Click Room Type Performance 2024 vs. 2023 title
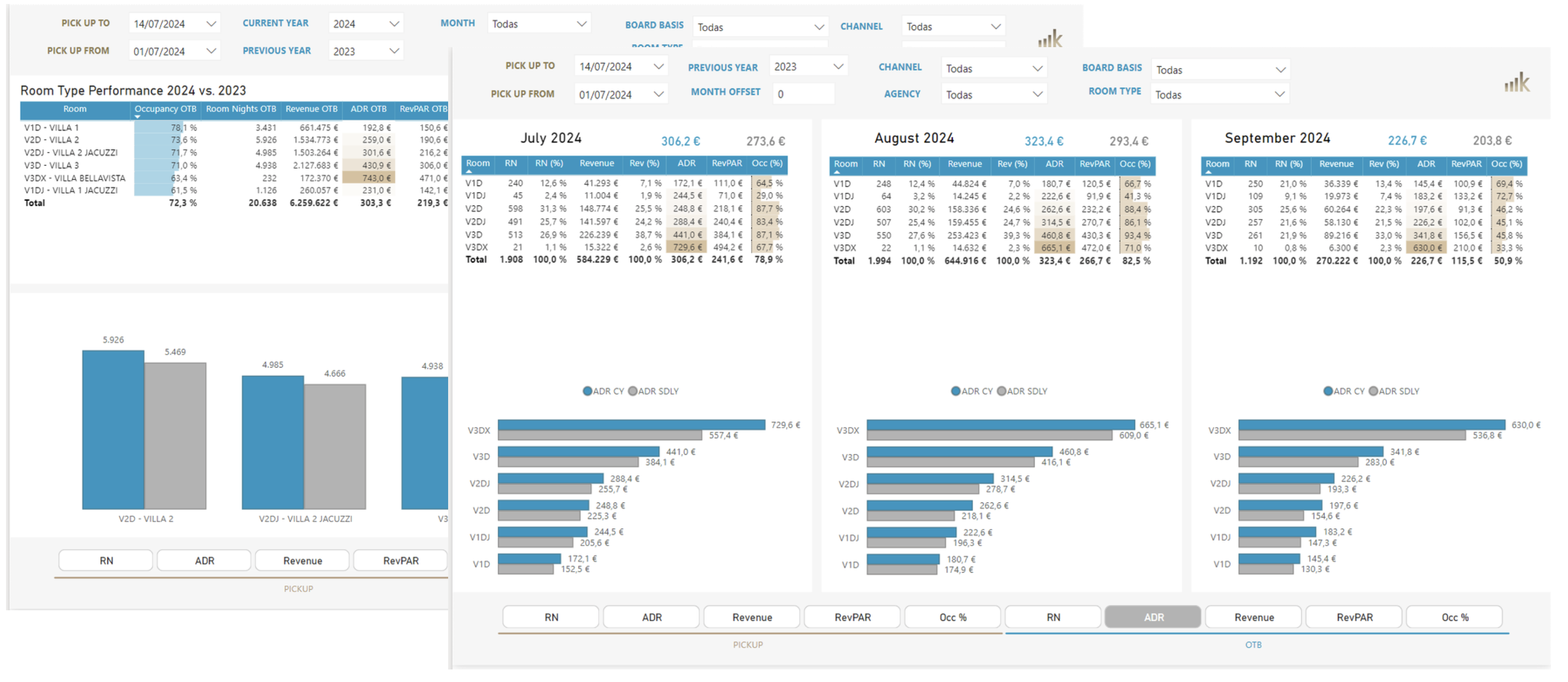 click(x=133, y=90)
